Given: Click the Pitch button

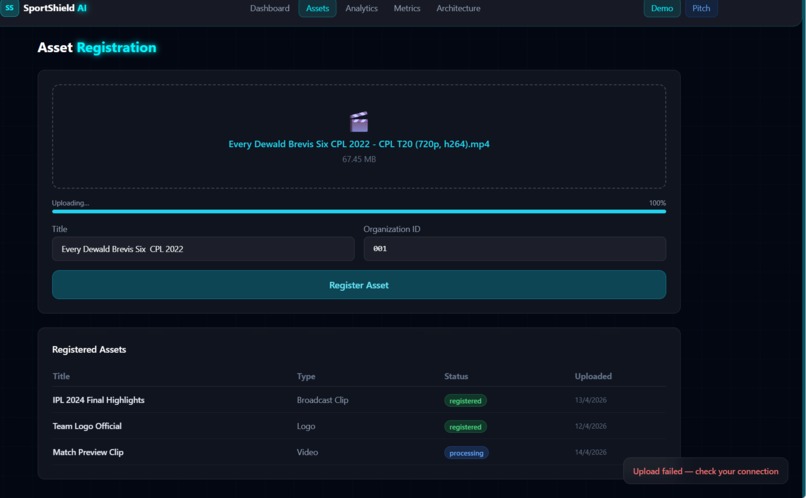Looking at the screenshot, I should [701, 8].
